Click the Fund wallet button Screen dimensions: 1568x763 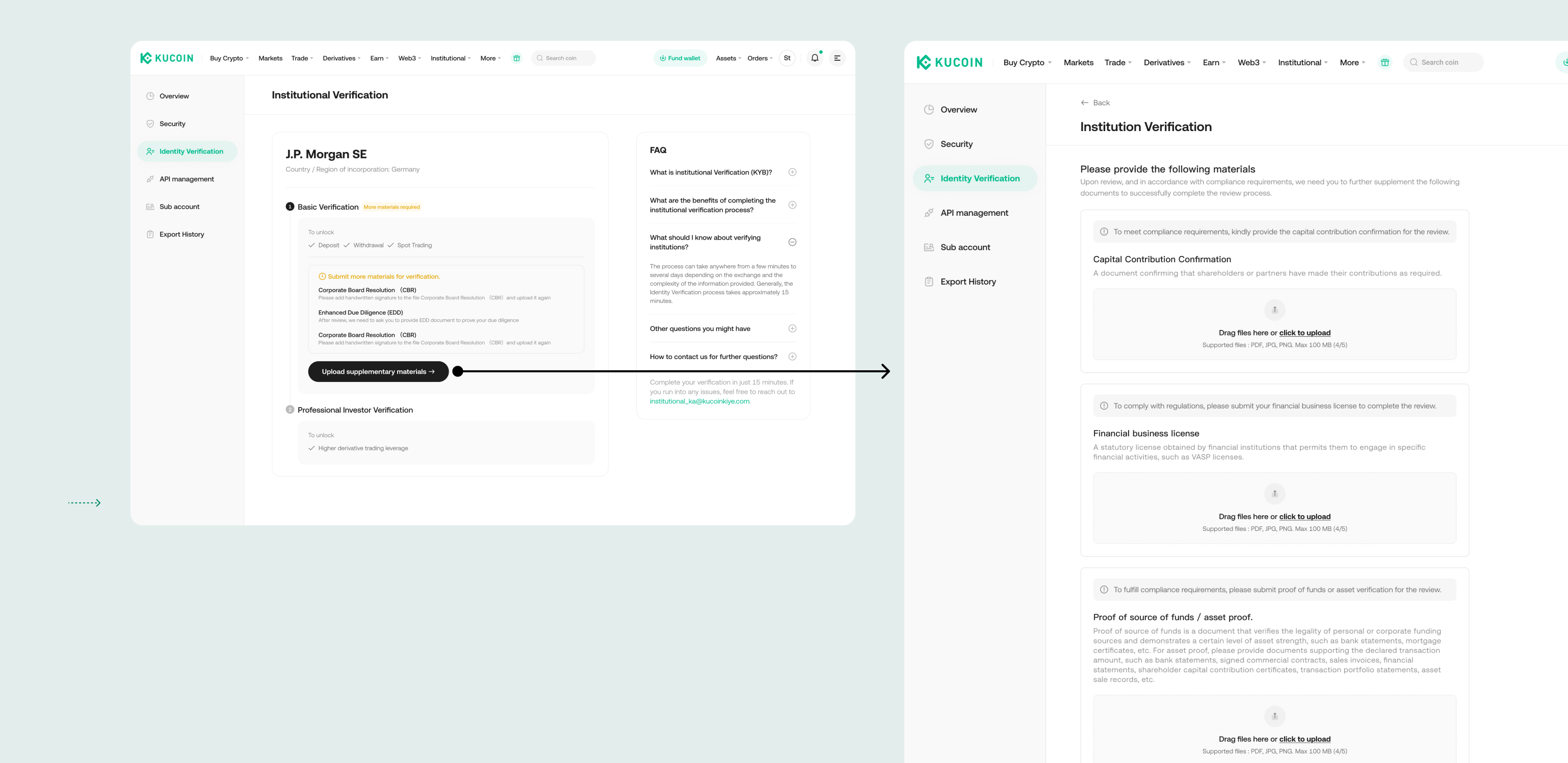click(x=680, y=59)
